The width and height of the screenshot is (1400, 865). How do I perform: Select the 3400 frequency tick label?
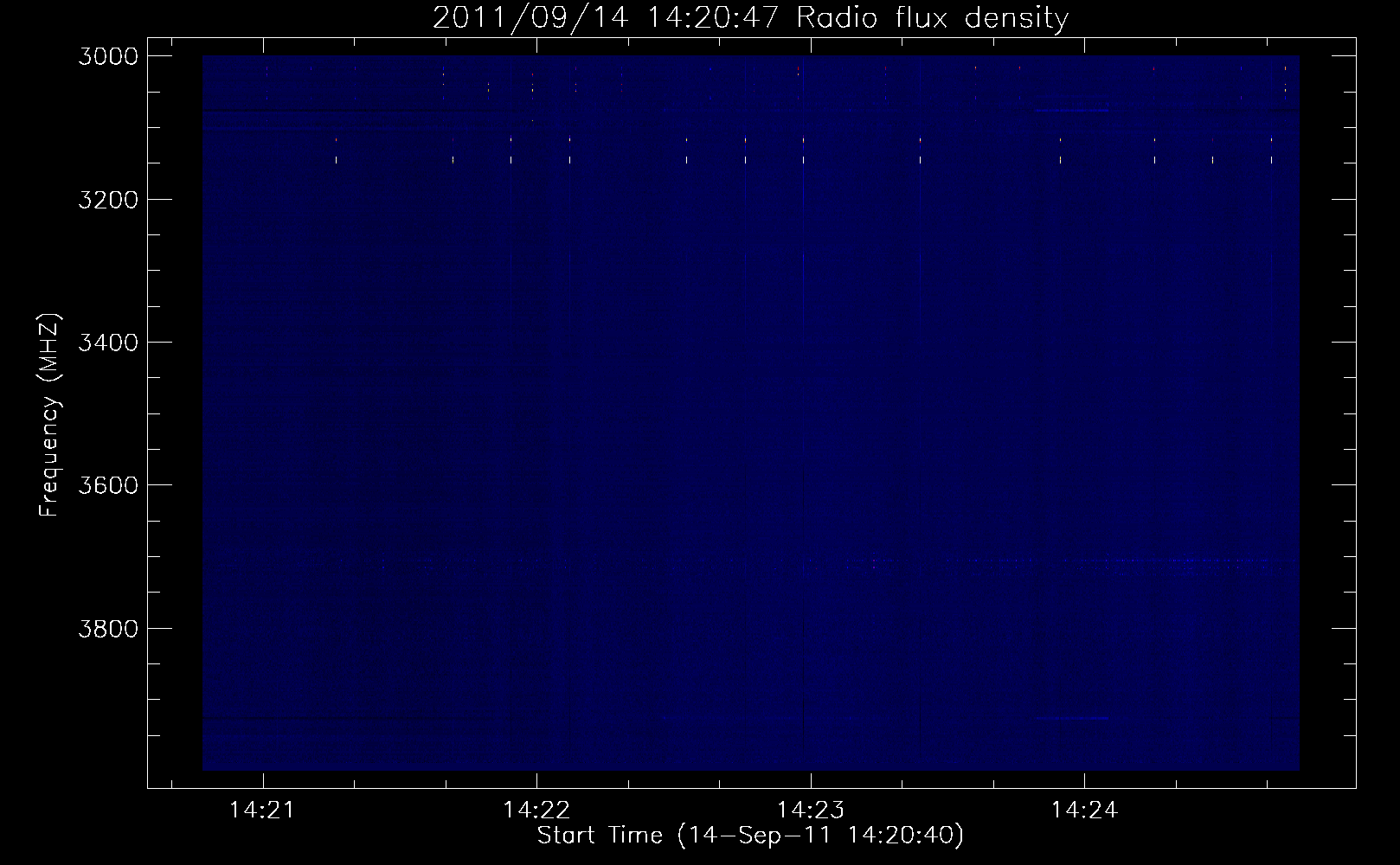pos(108,342)
